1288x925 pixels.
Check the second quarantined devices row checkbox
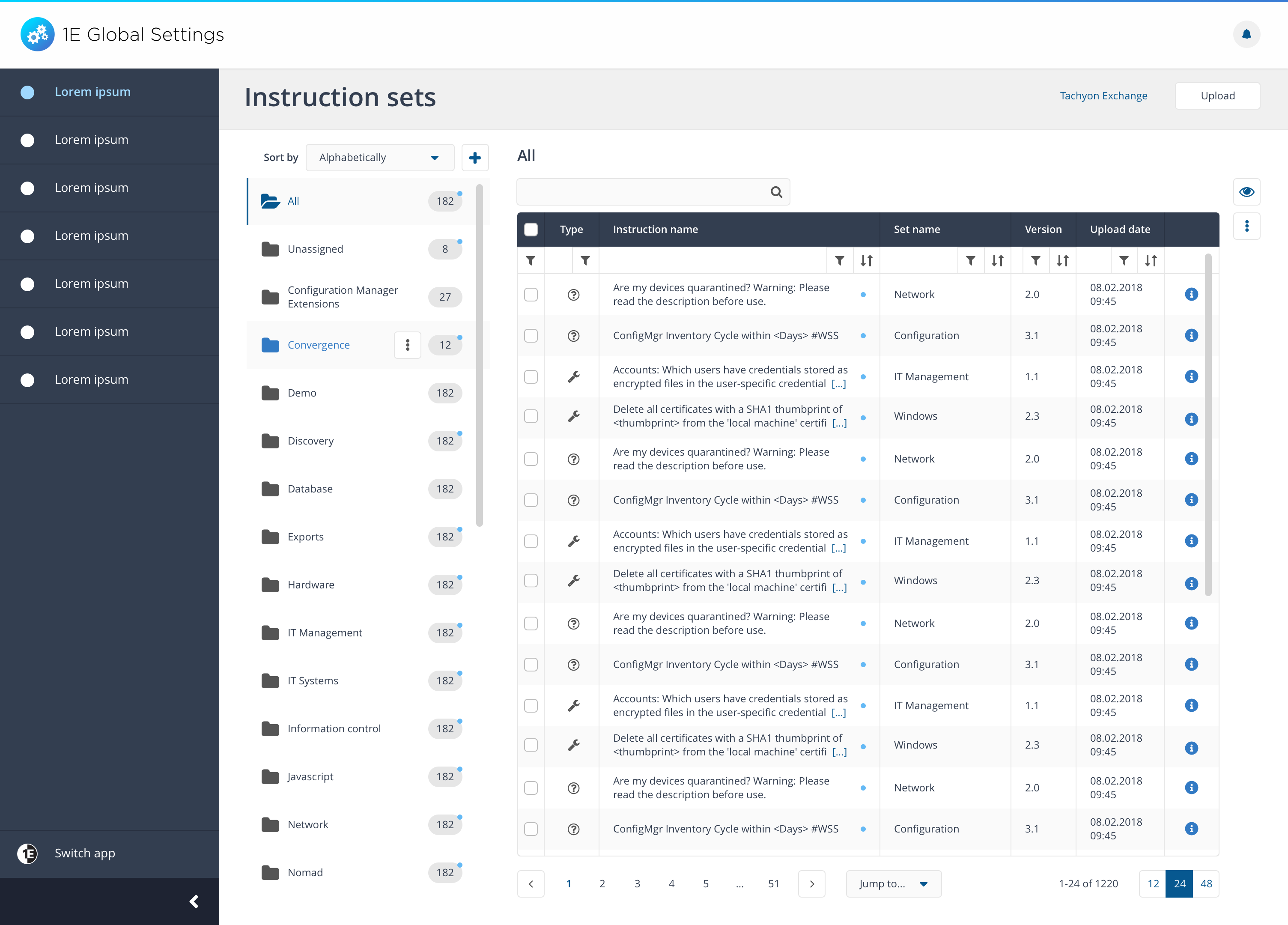(x=531, y=459)
